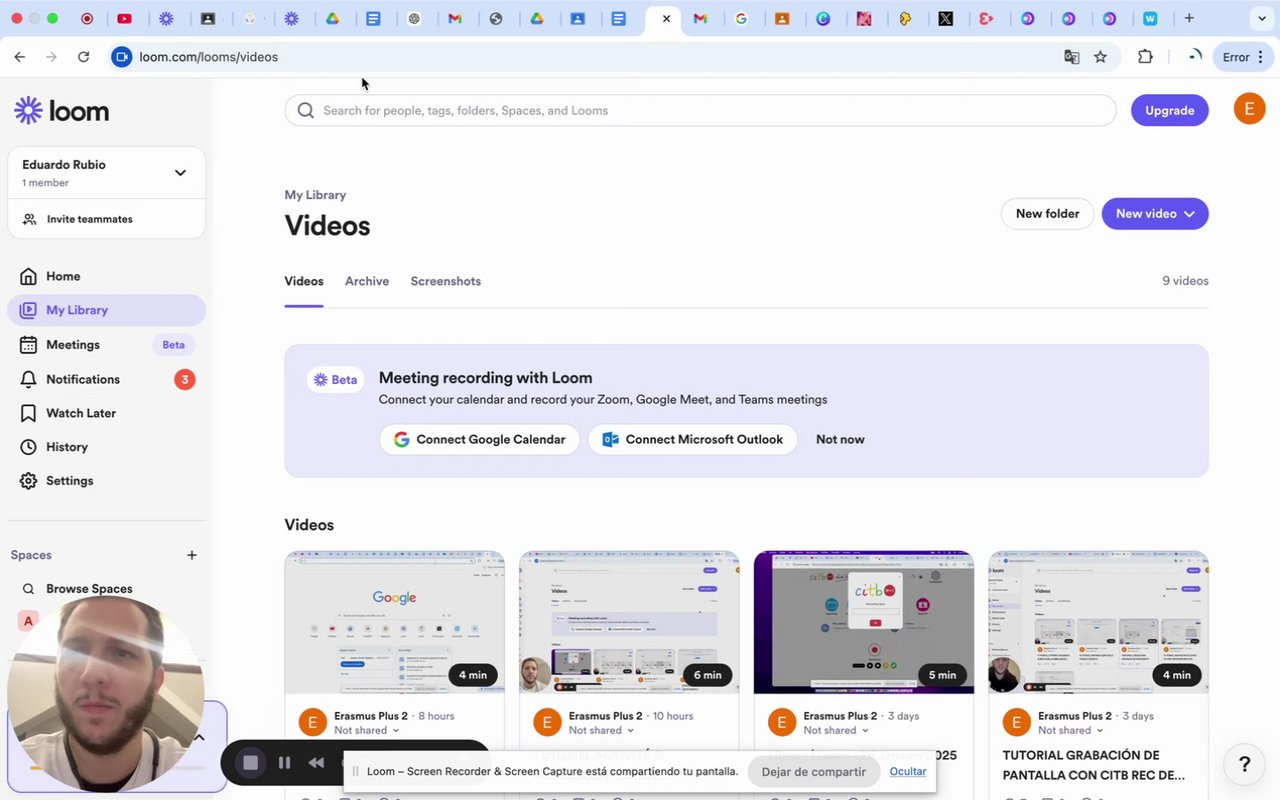
Task: Pause the Loom recording
Action: coord(284,763)
